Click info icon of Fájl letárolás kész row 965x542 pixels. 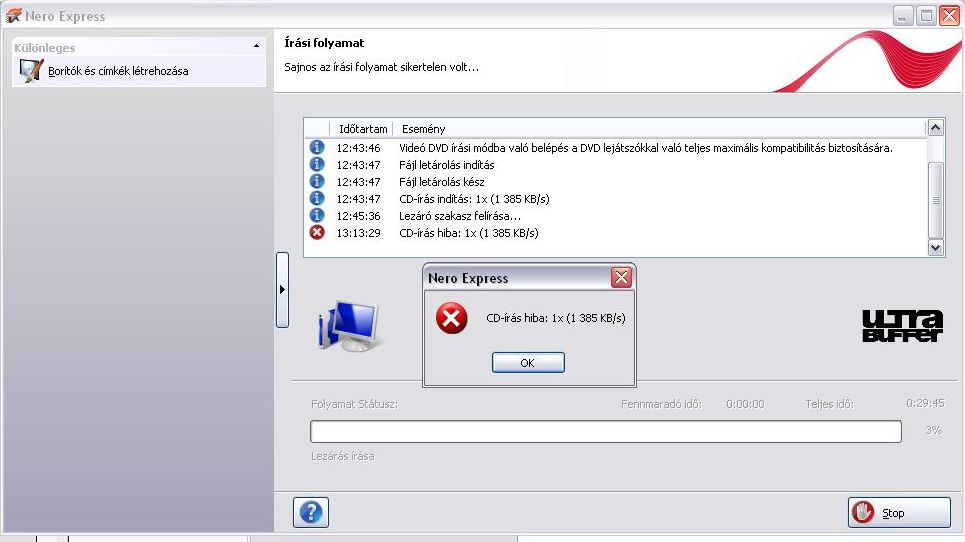tap(317, 181)
